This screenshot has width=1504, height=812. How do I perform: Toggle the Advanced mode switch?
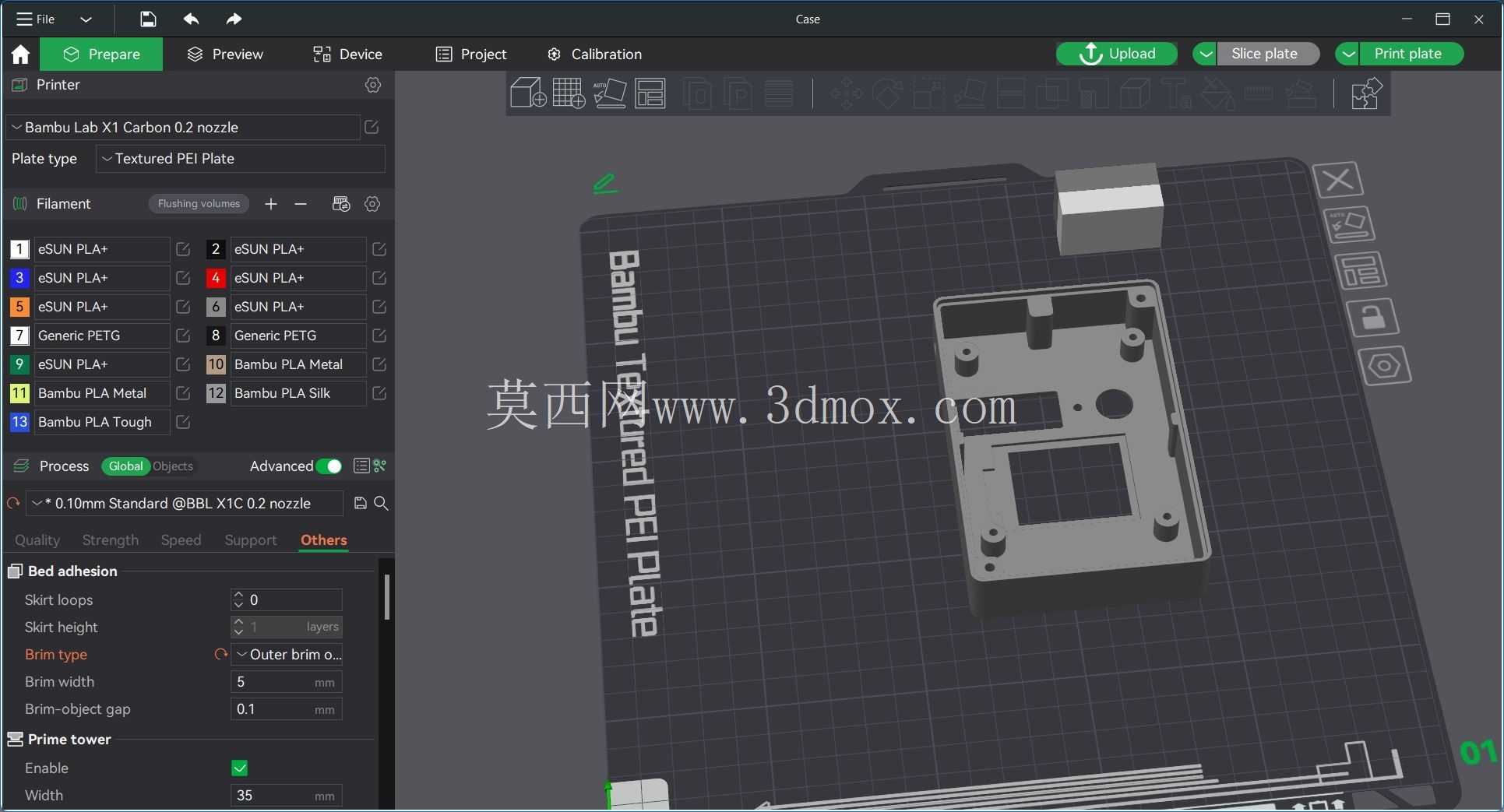tap(329, 466)
